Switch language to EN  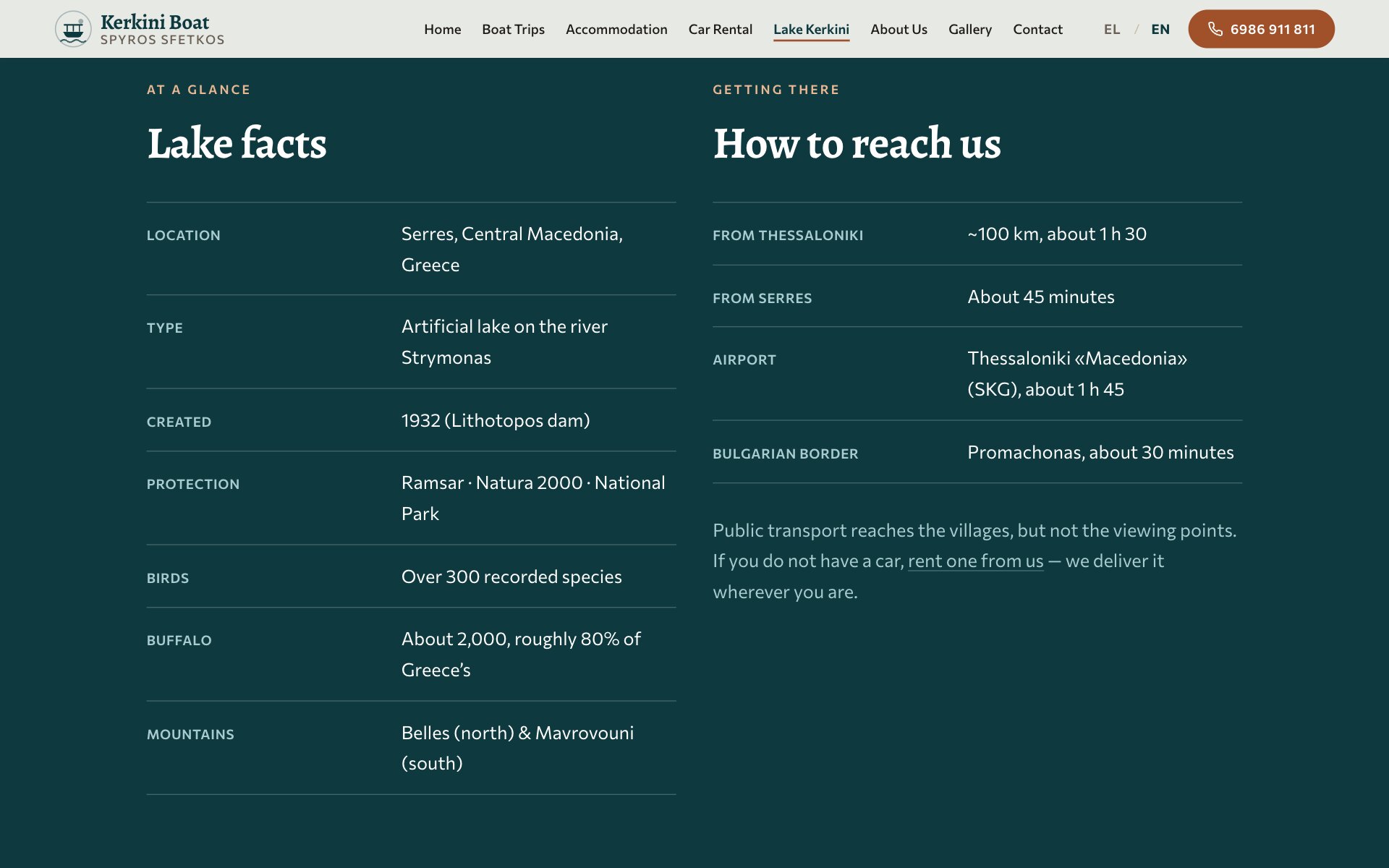[x=1160, y=29]
